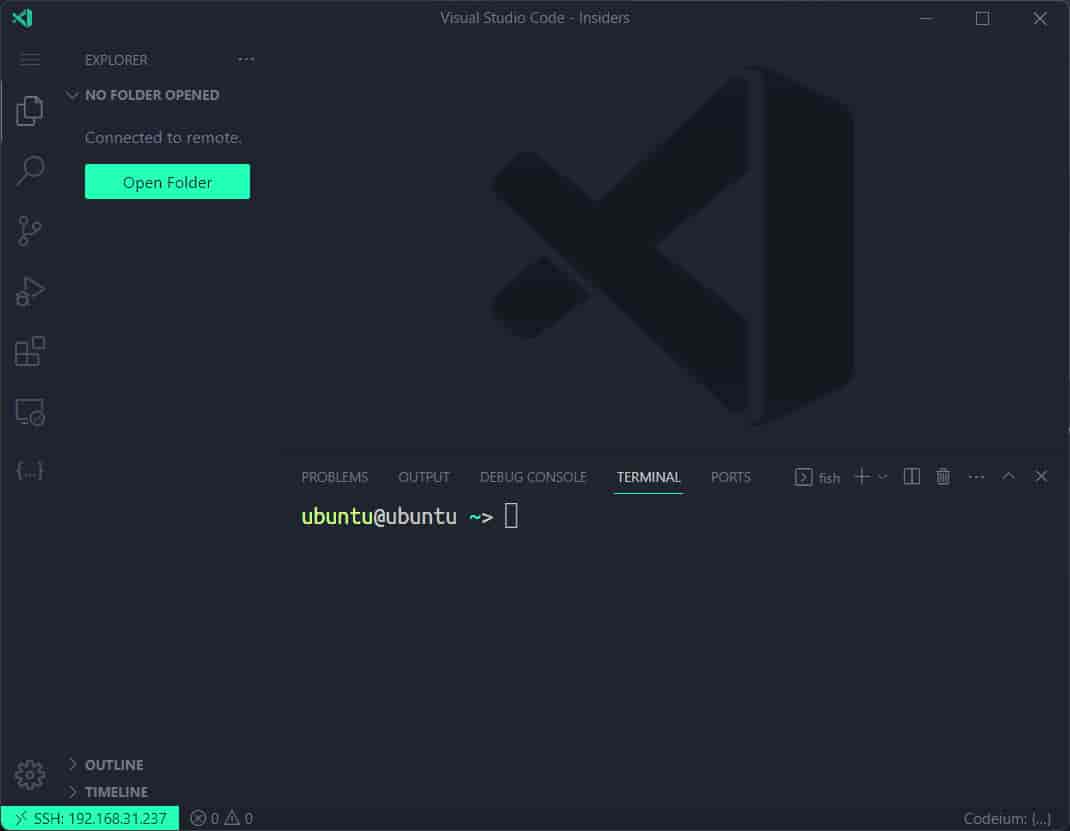Screen dimensions: 1070x831
Task: Expand the Outline section
Action: (x=113, y=765)
